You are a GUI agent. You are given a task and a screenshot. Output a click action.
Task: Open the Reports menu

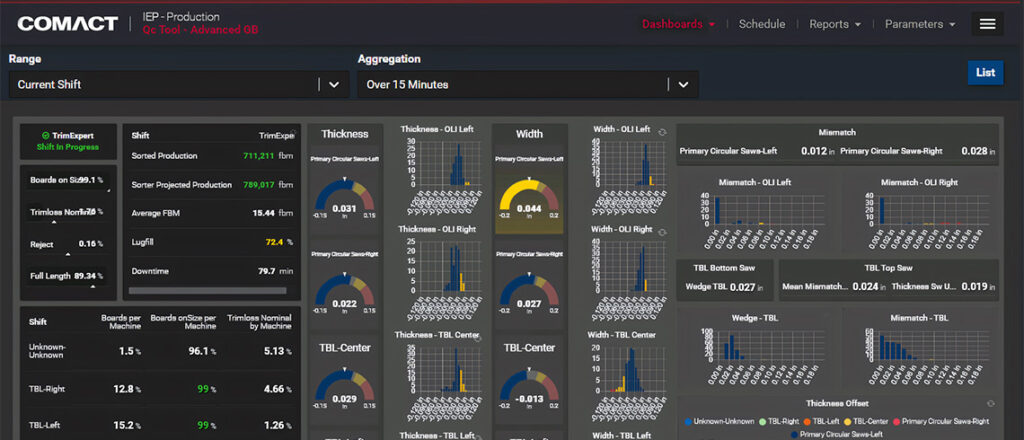pos(835,24)
